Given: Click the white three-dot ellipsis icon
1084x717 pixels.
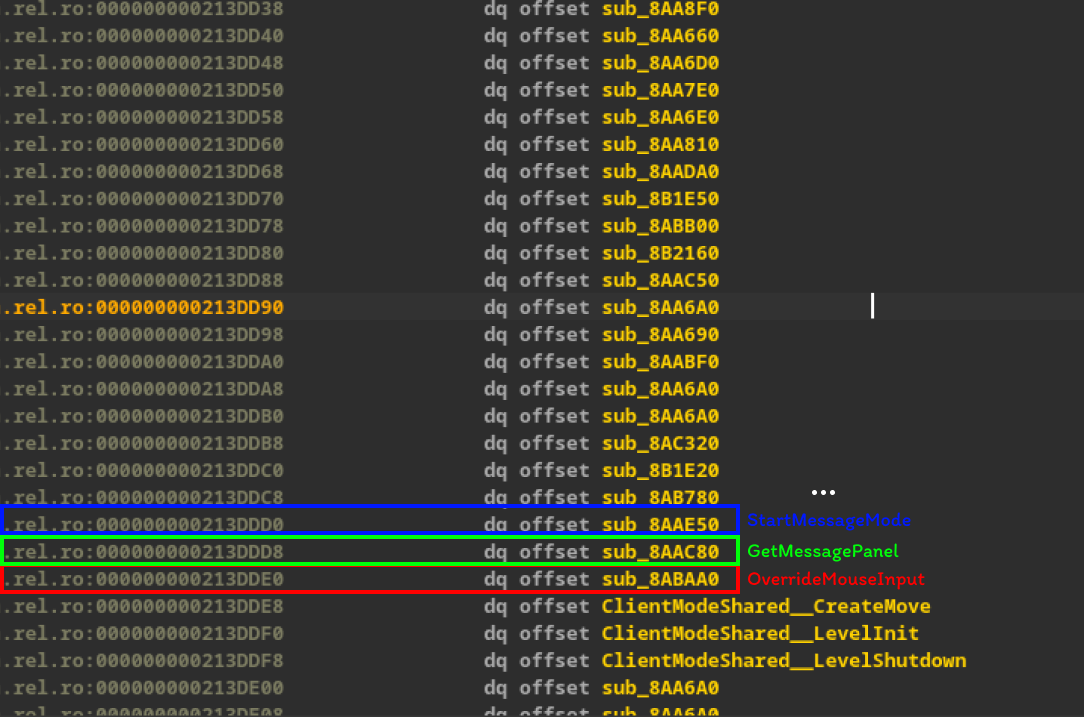Looking at the screenshot, I should tap(823, 492).
